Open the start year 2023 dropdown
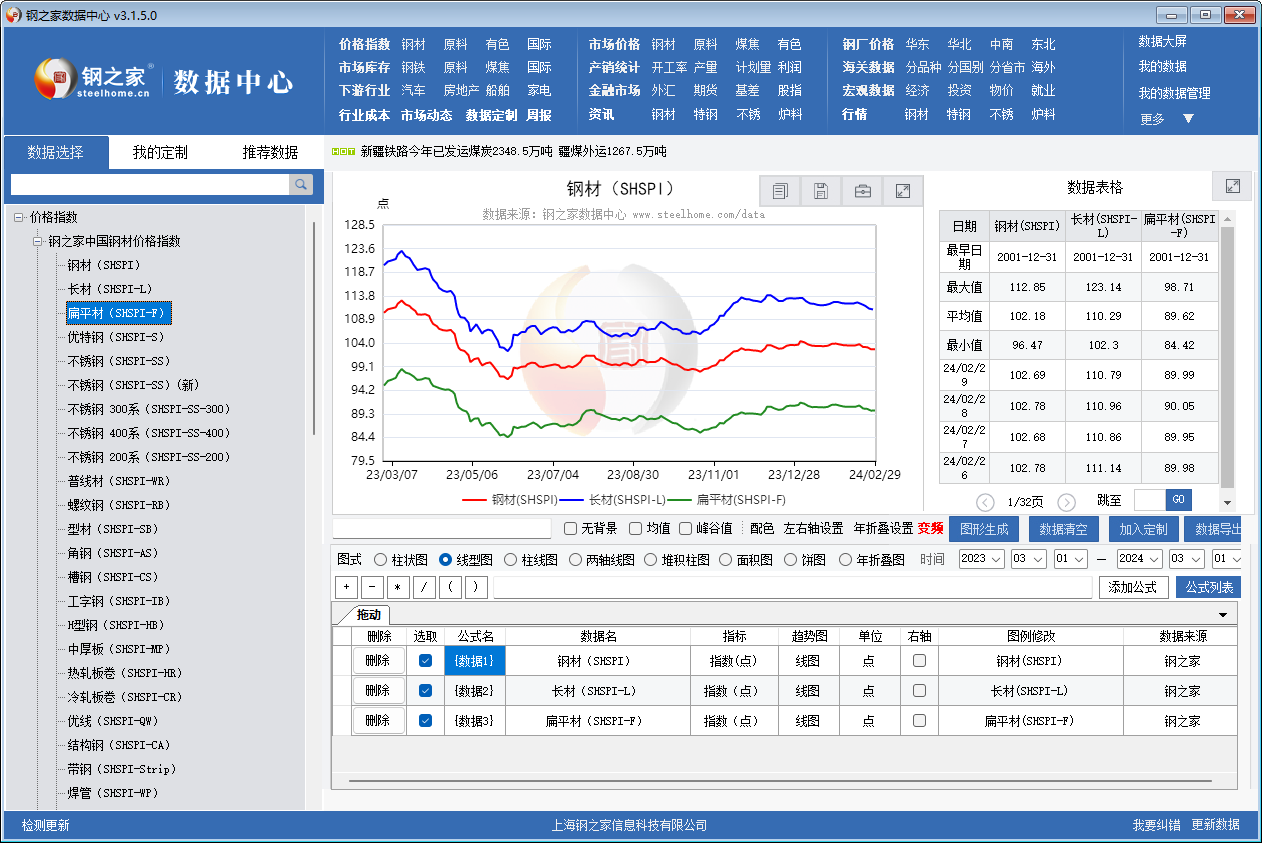The height and width of the screenshot is (843, 1262). click(982, 559)
